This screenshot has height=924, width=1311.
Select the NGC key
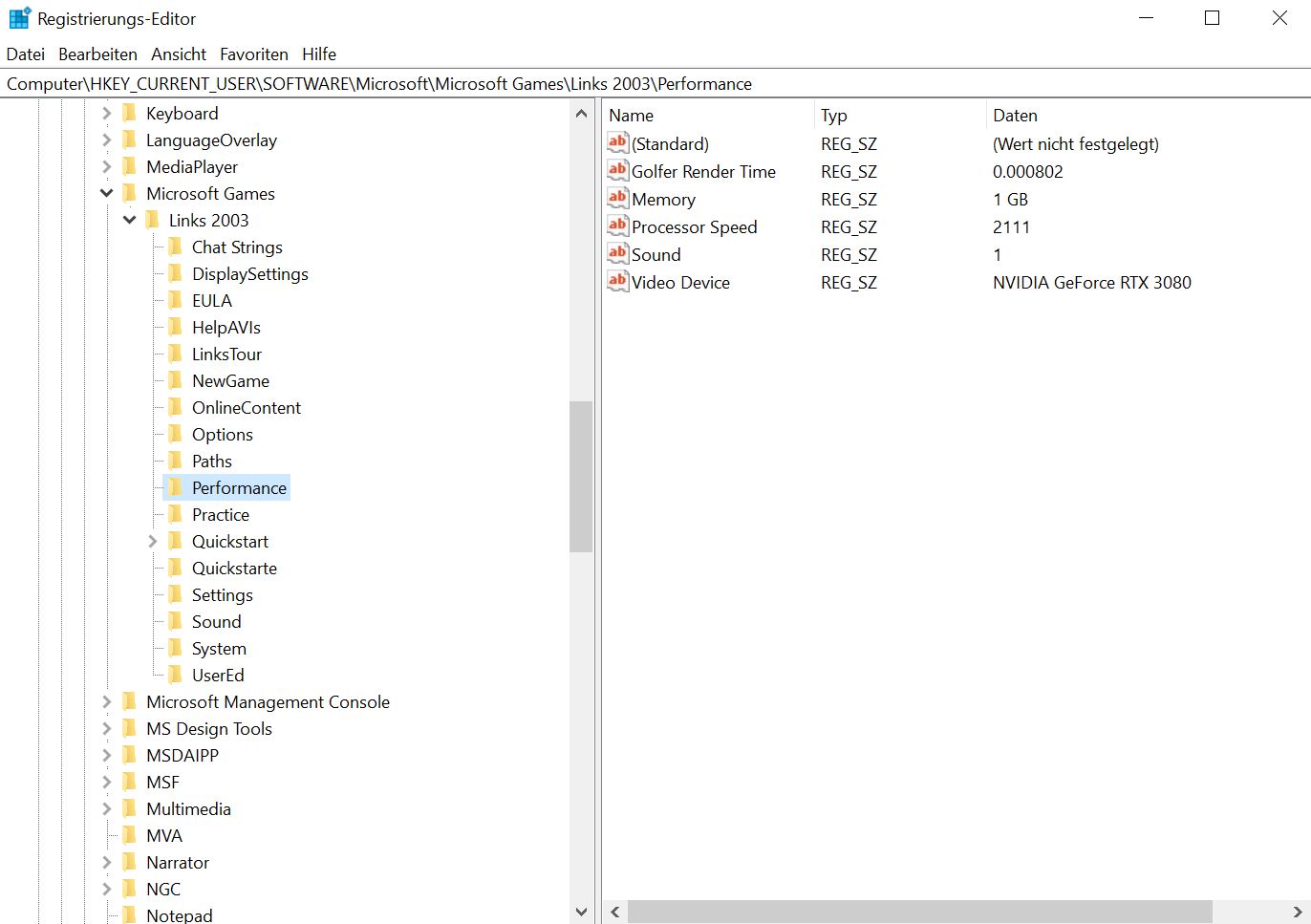tap(163, 889)
